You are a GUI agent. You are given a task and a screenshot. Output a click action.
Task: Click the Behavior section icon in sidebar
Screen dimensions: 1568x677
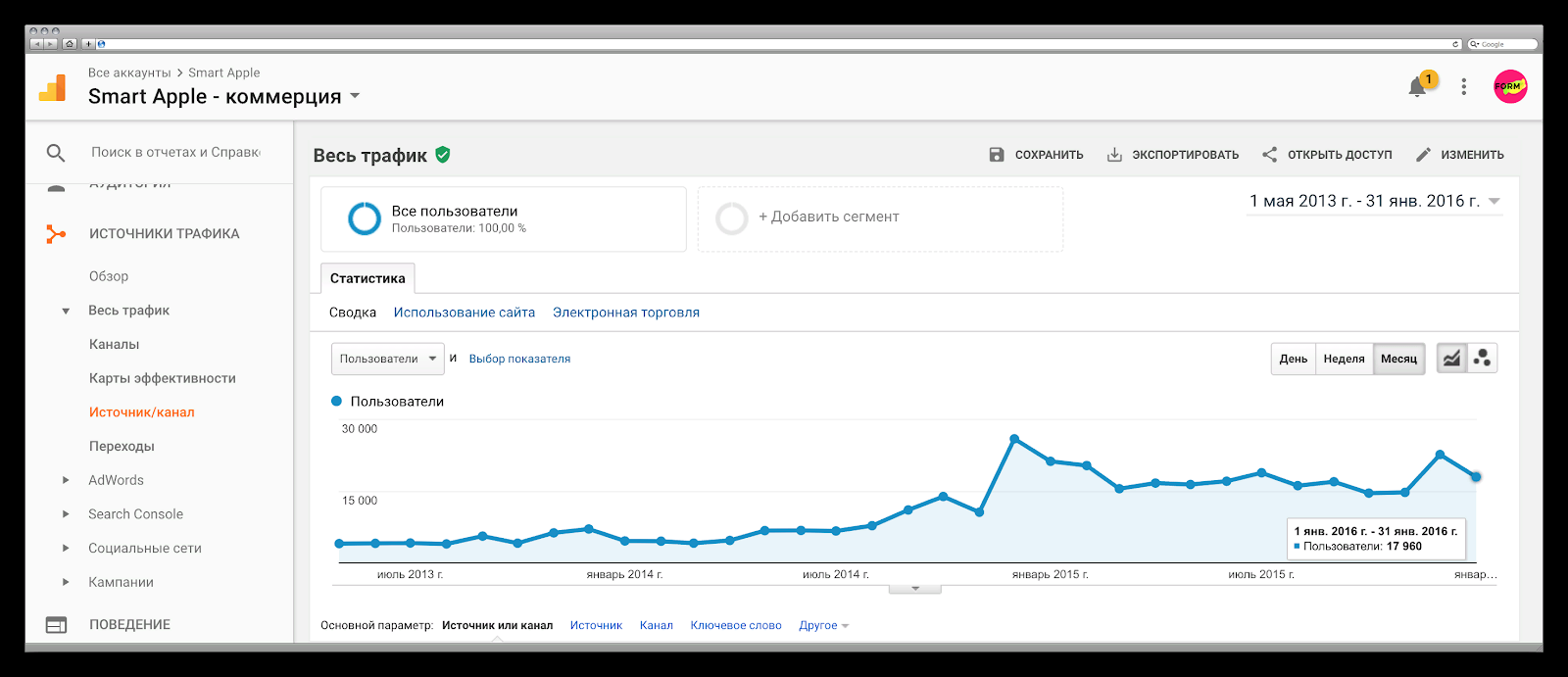click(x=57, y=625)
